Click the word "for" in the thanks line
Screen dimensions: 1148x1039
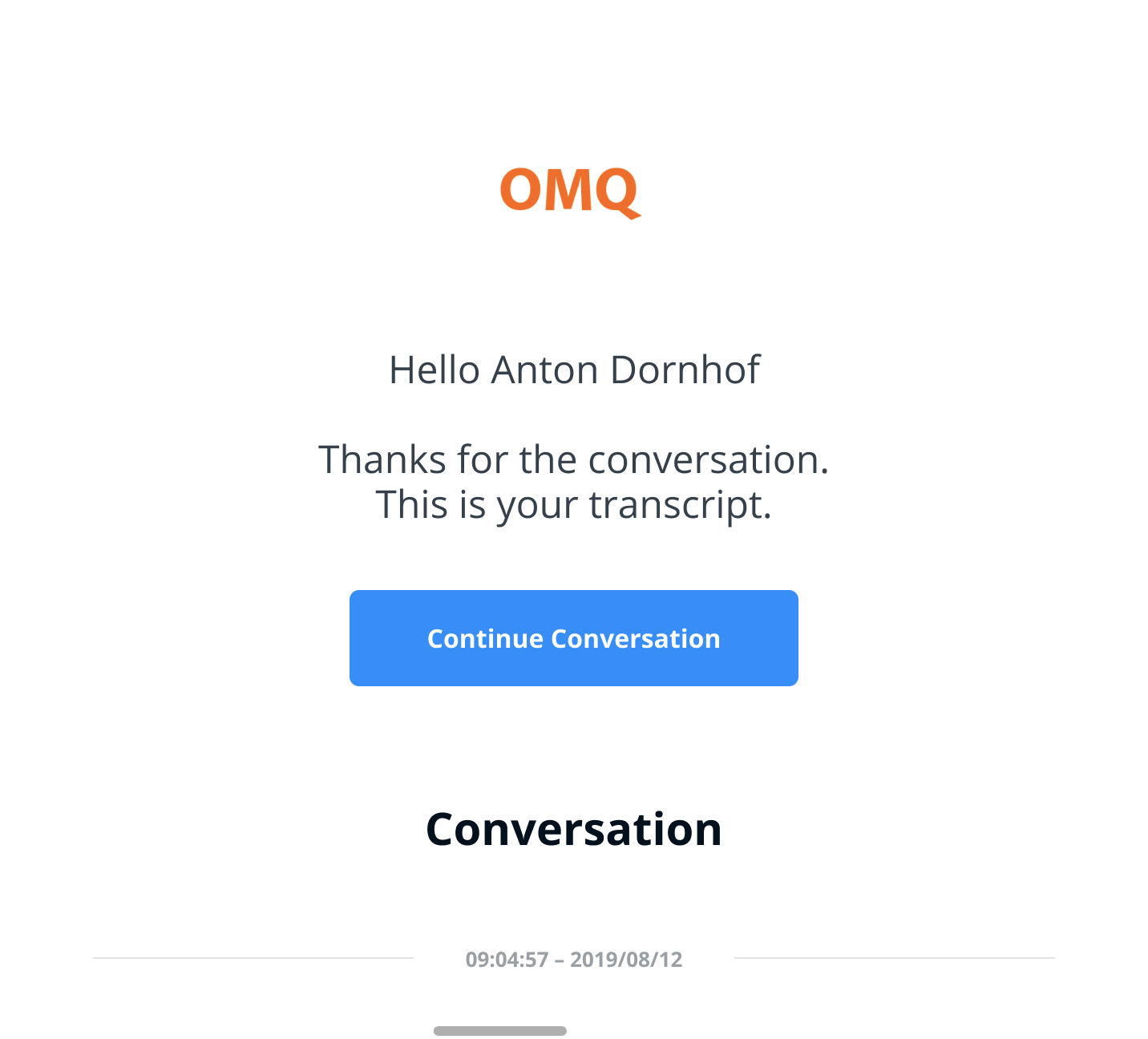483,460
